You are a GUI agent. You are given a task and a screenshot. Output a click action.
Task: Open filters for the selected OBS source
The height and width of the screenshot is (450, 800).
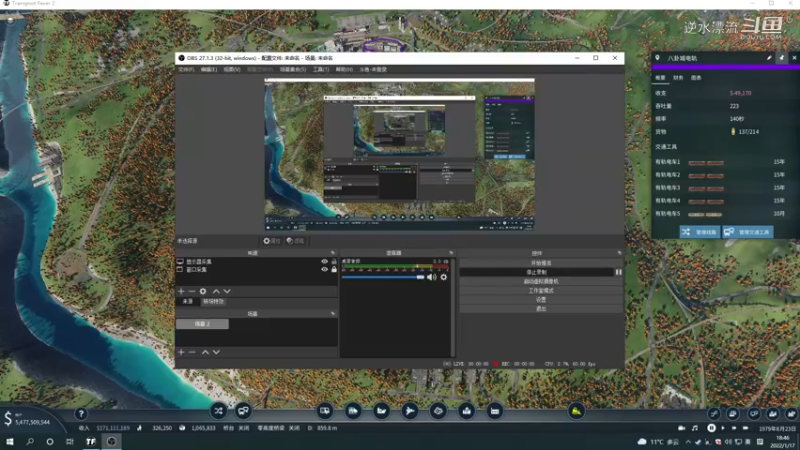[295, 241]
